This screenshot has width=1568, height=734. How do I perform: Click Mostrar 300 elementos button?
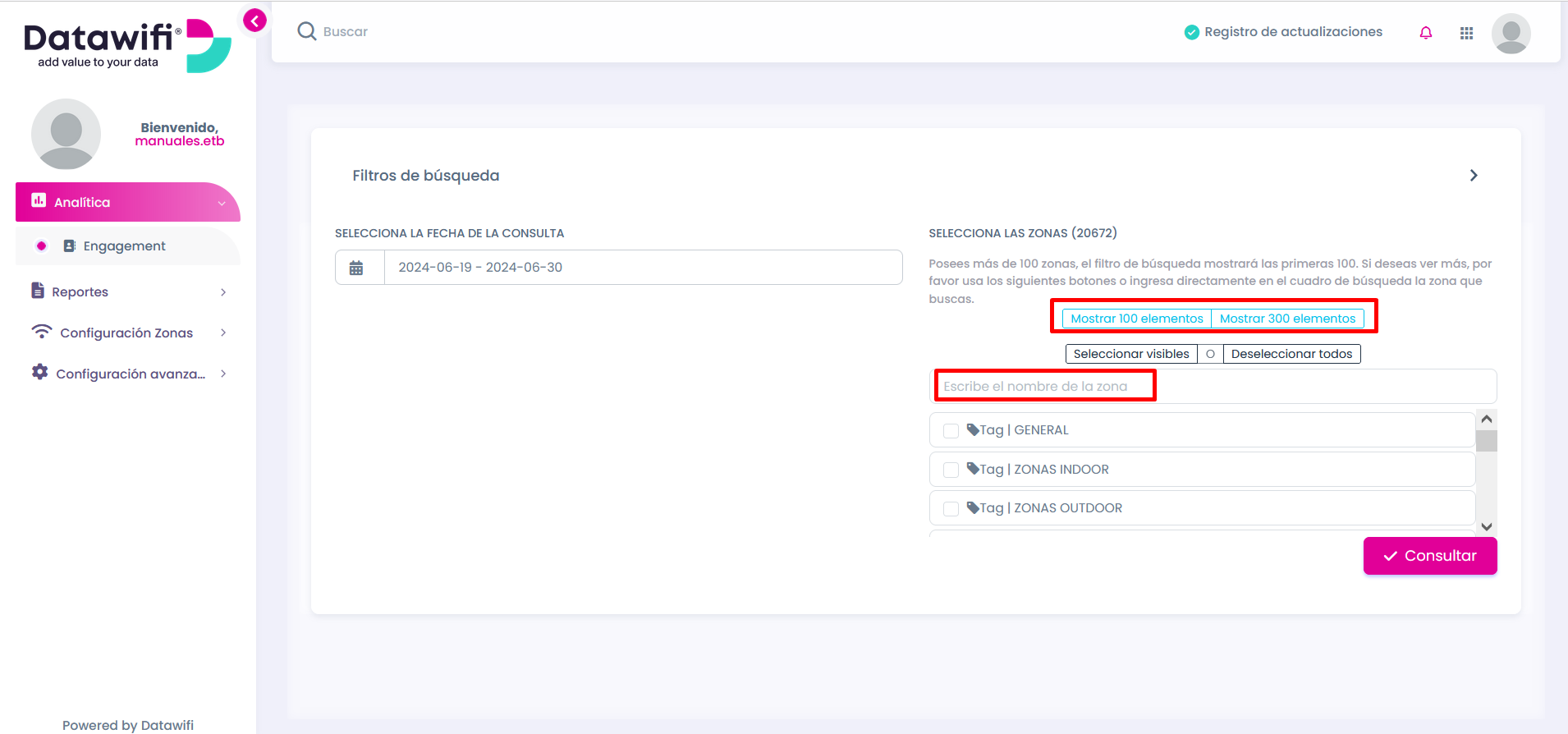coord(1287,319)
